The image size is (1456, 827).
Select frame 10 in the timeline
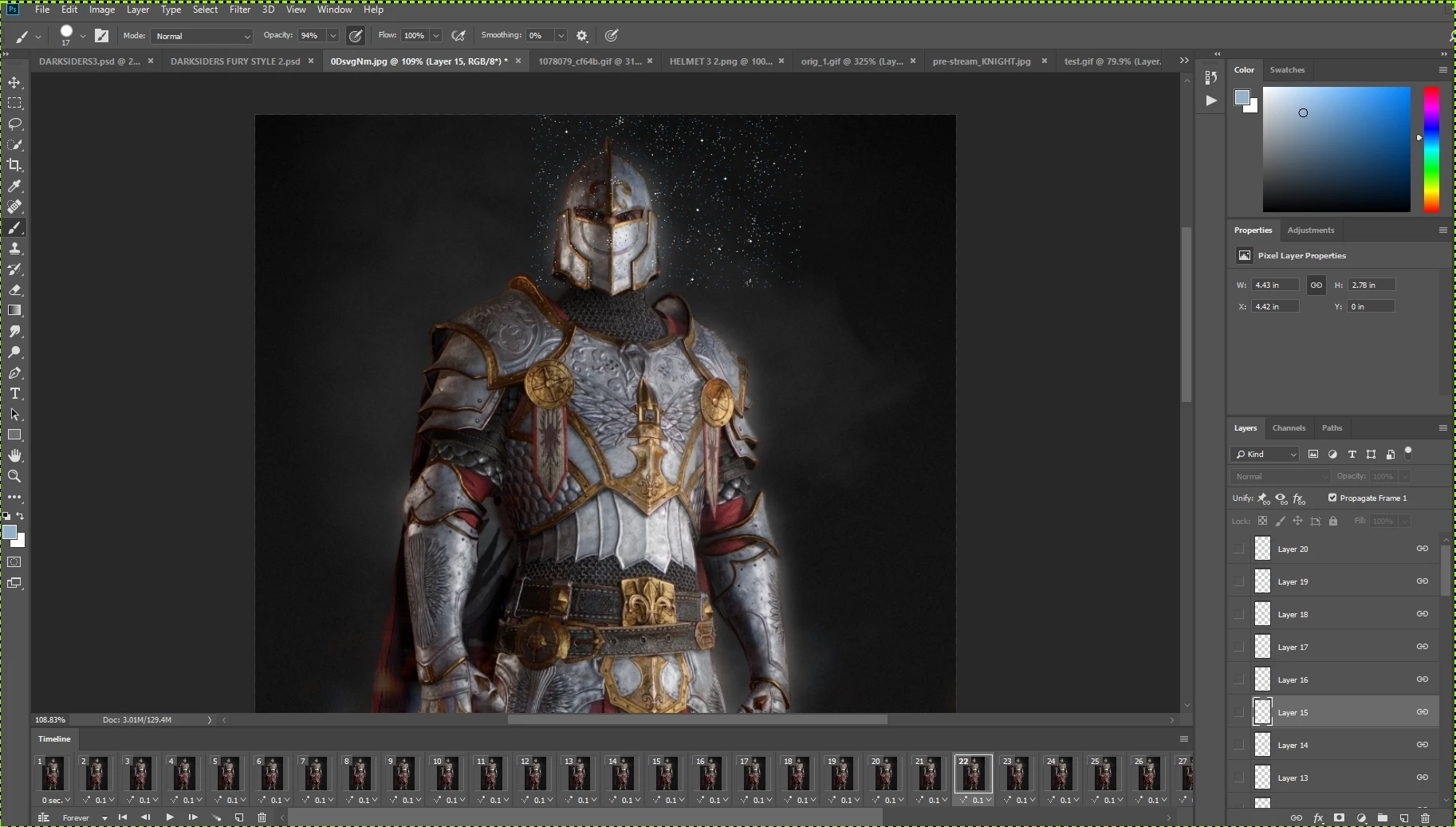coord(447,774)
